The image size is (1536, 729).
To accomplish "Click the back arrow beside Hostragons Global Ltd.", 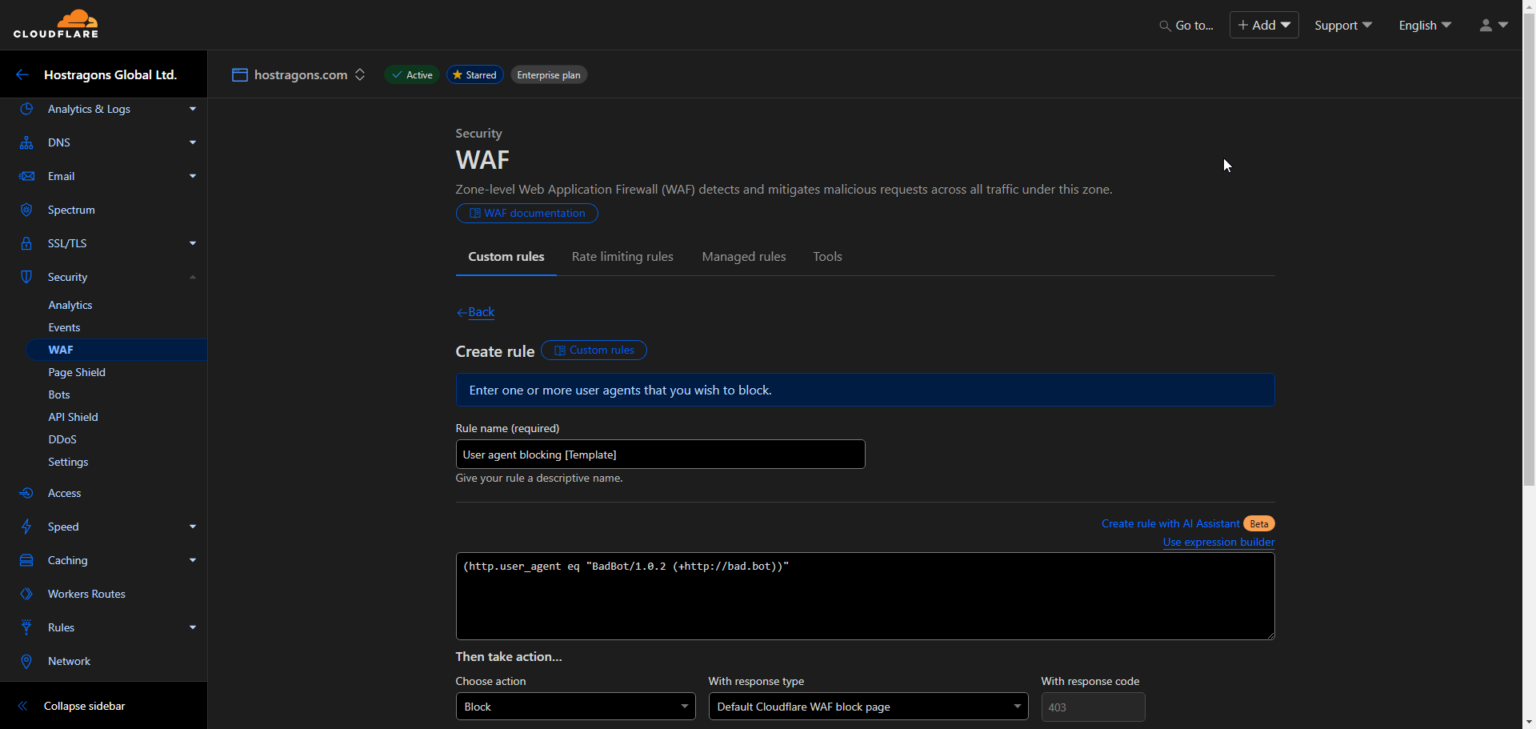I will click(22, 75).
